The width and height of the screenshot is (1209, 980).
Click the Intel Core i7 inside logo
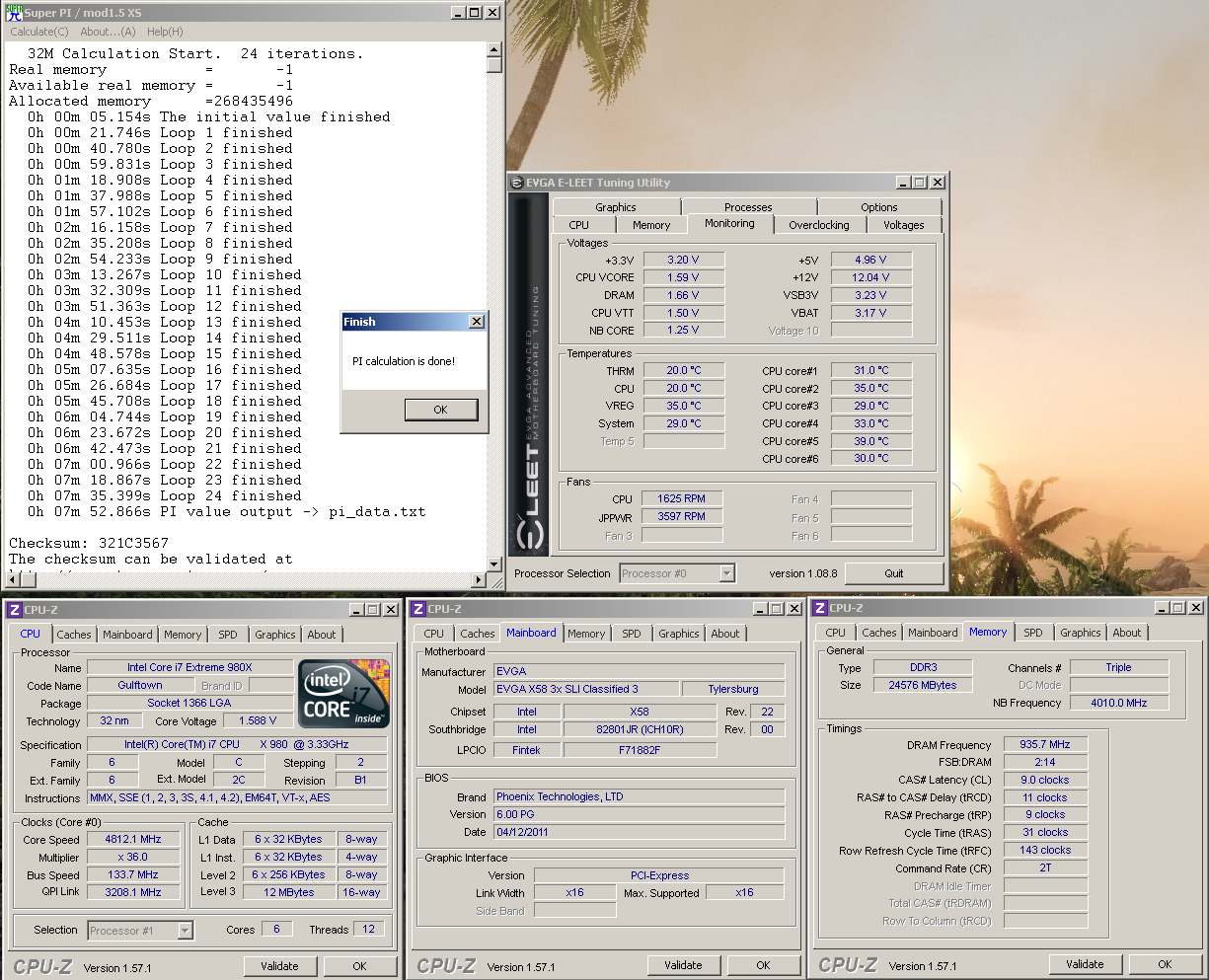tap(344, 694)
